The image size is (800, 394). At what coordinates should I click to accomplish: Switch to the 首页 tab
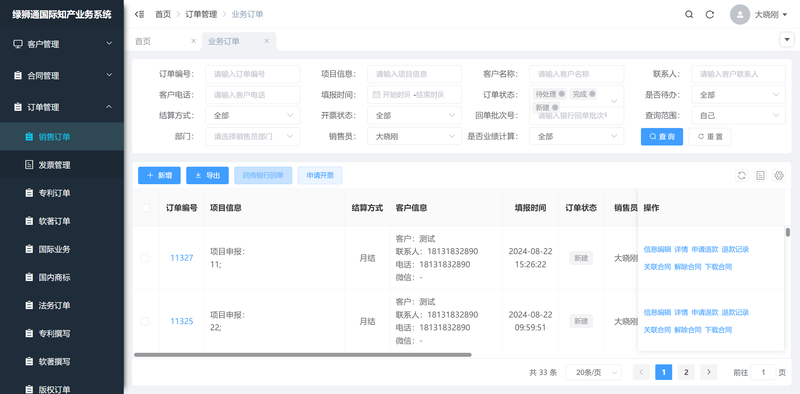(x=143, y=41)
